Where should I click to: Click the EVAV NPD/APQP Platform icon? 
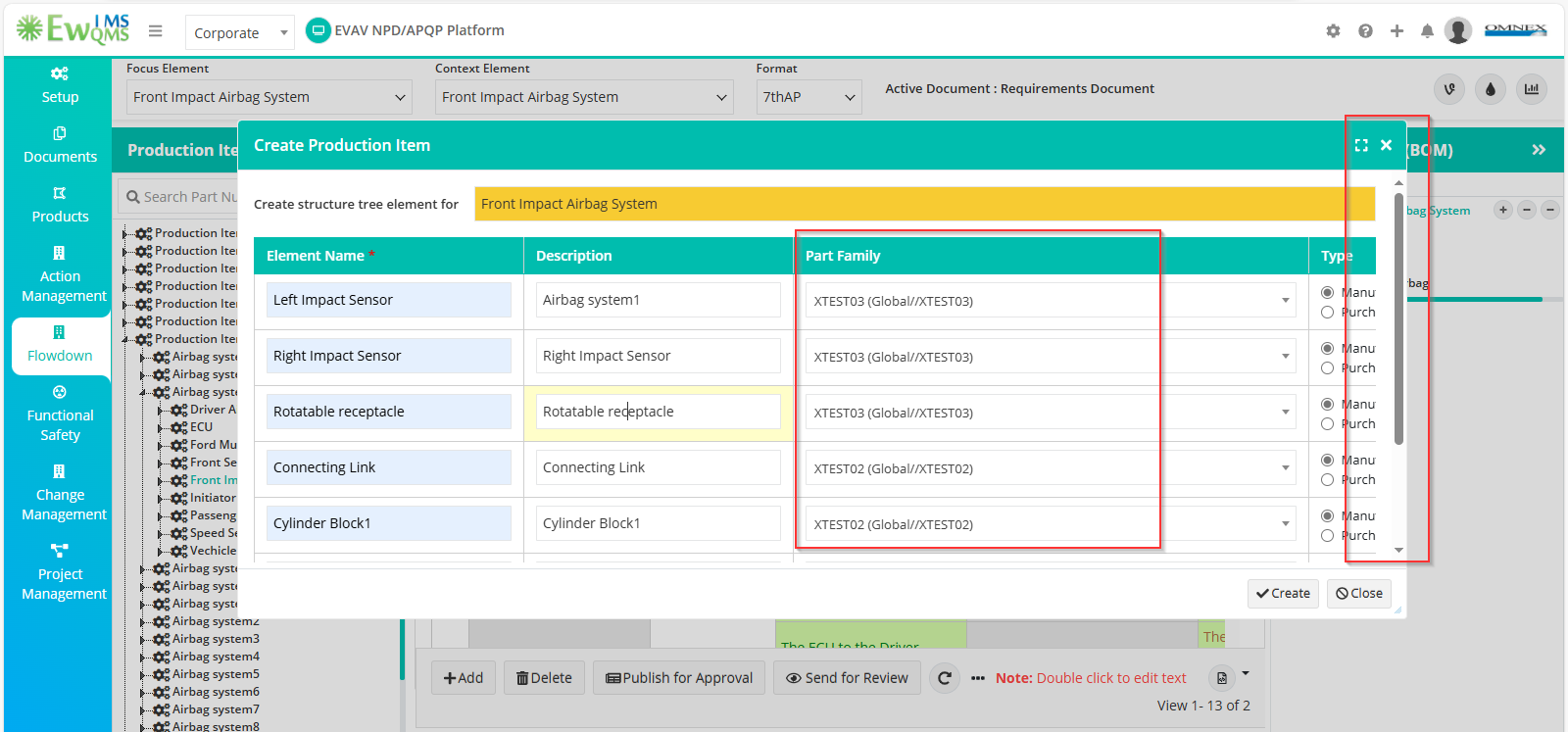[x=318, y=31]
